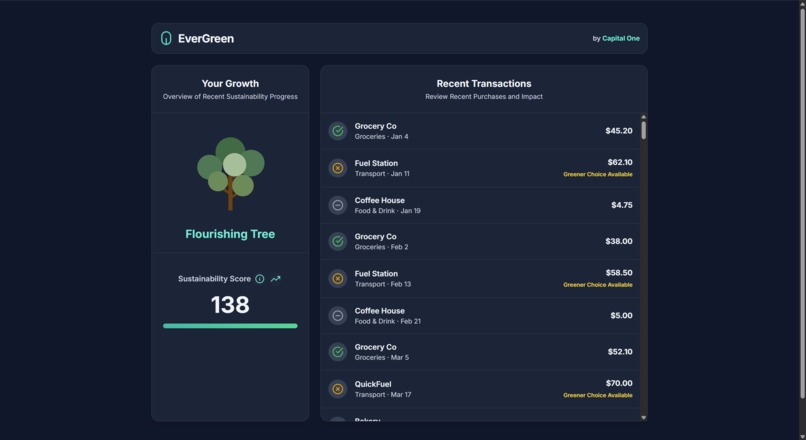Open the Capital One link
This screenshot has width=806, height=440.
(x=621, y=39)
